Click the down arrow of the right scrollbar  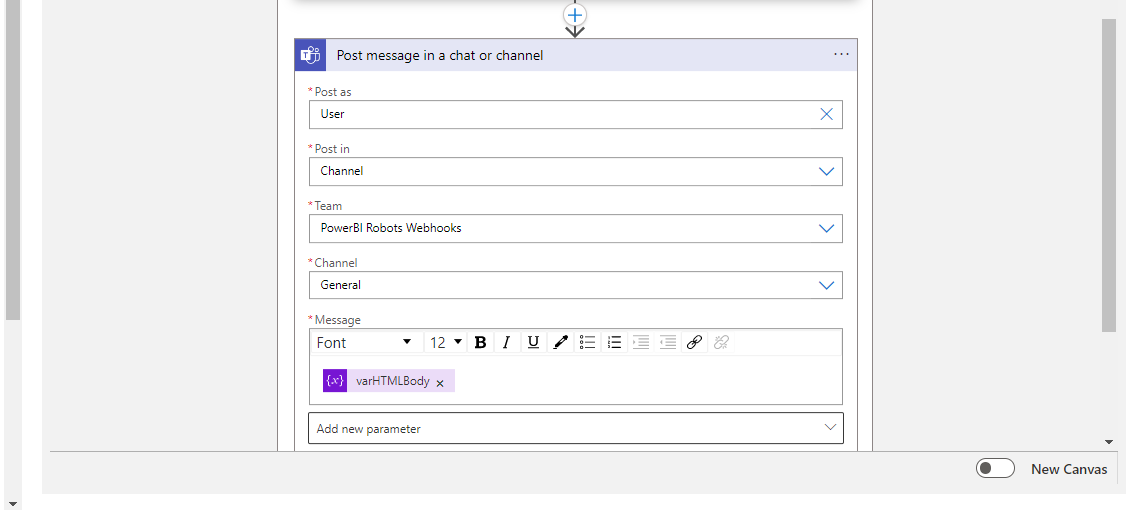click(x=1109, y=442)
